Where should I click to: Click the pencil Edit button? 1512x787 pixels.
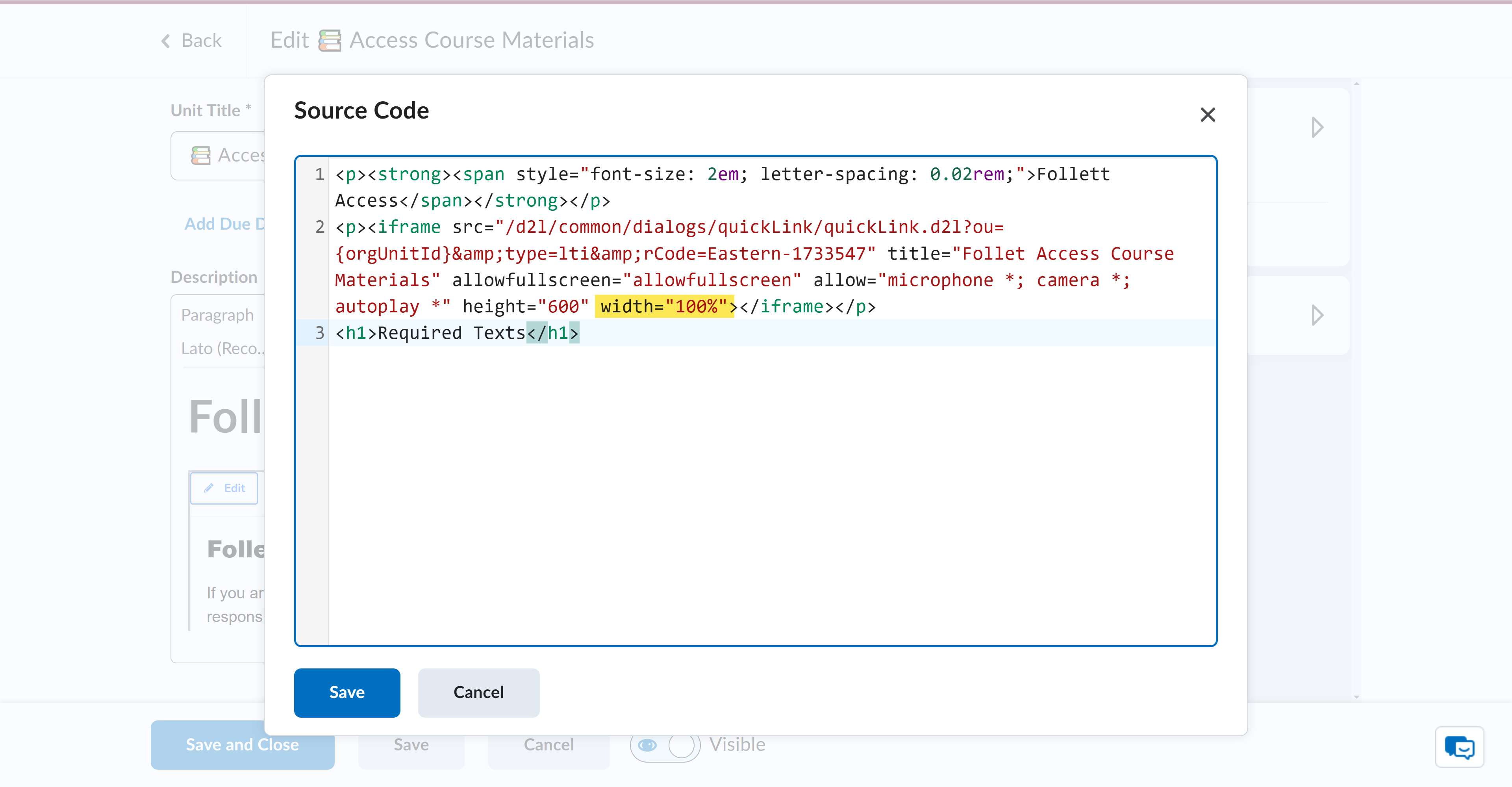(x=224, y=488)
